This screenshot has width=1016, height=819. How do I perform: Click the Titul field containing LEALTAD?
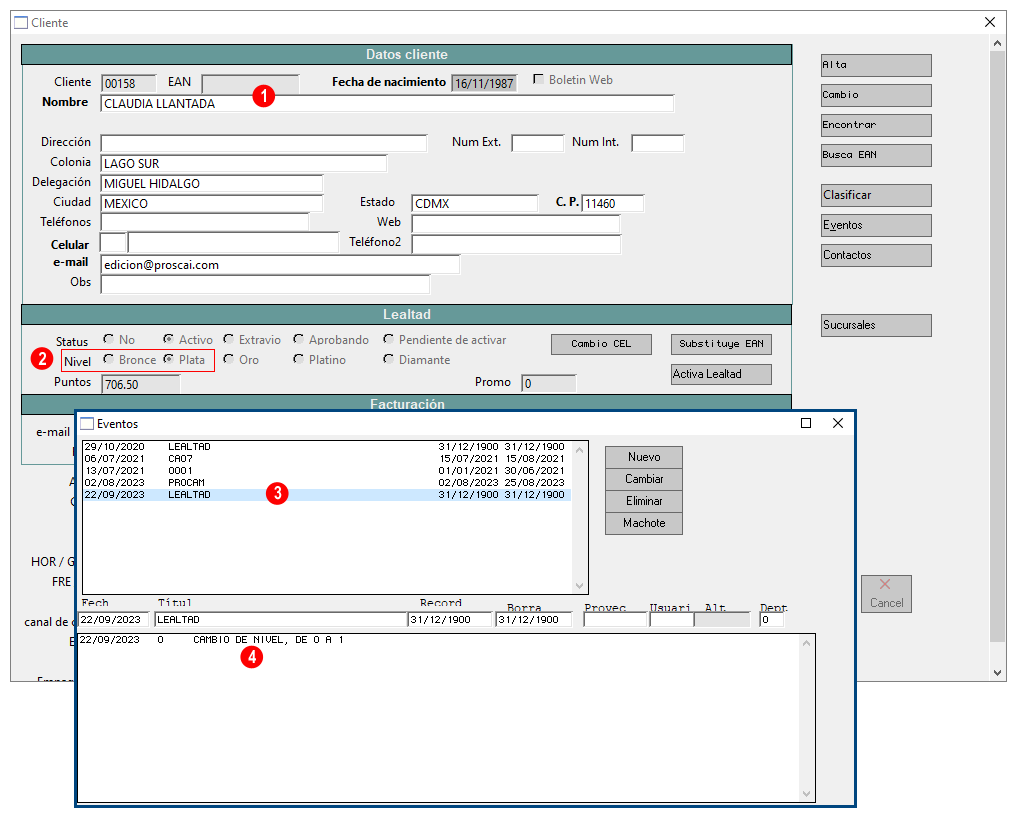point(281,619)
